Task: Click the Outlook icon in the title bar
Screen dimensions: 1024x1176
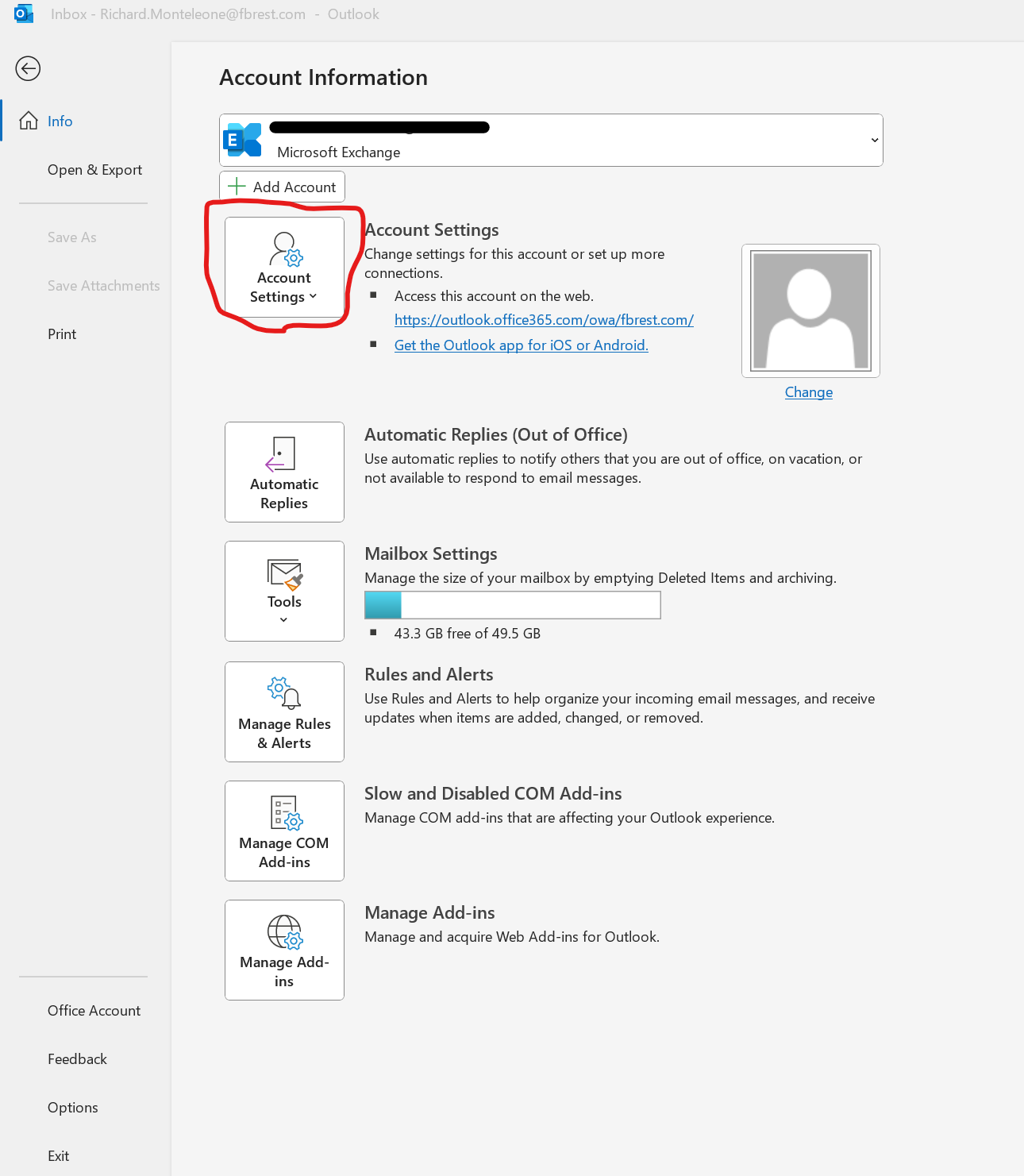Action: point(24,13)
